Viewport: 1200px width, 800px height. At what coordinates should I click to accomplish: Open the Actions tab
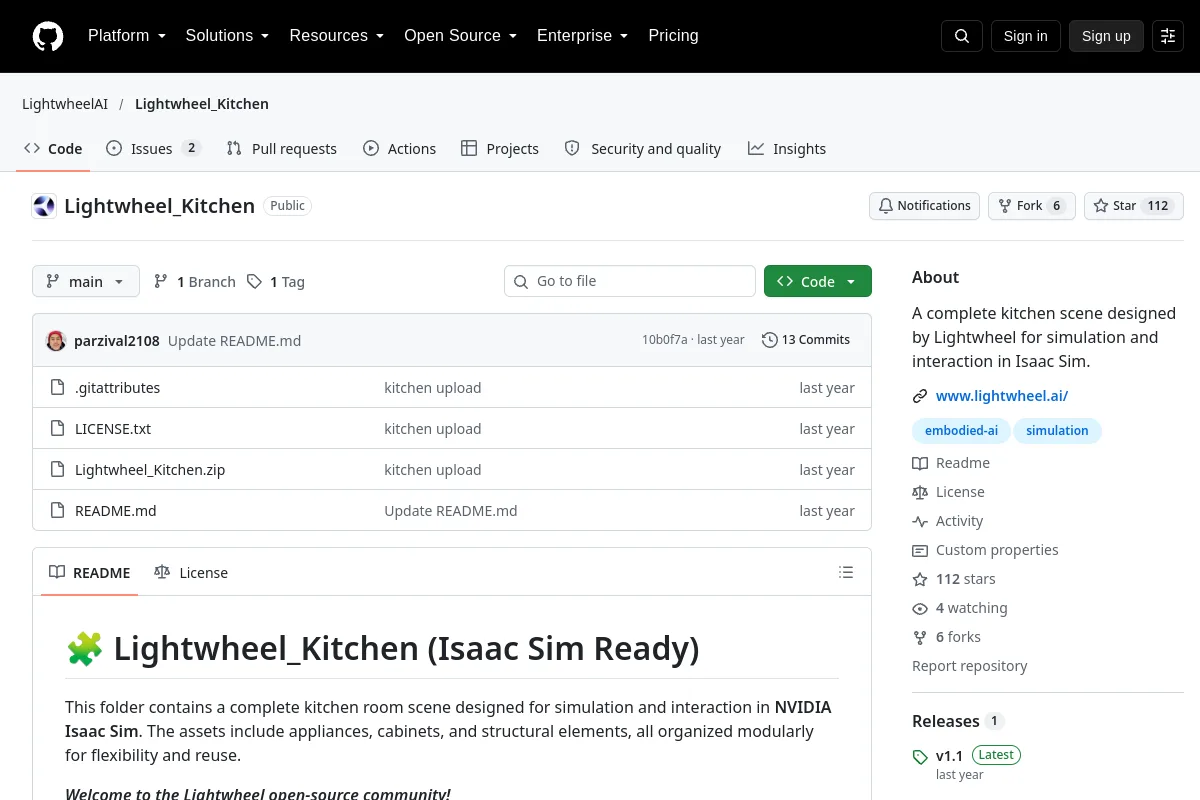tap(400, 149)
